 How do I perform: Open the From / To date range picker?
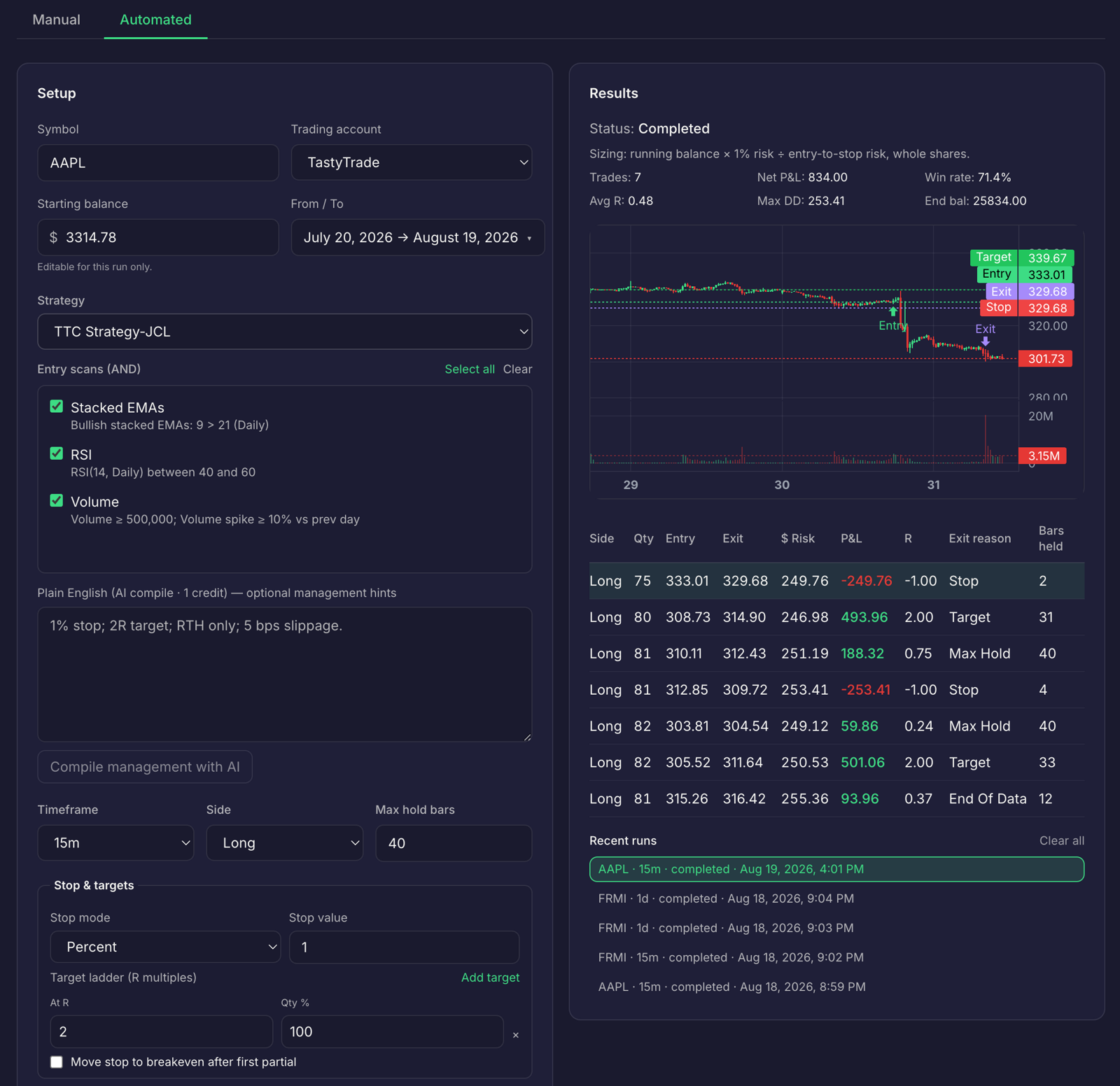(x=417, y=237)
